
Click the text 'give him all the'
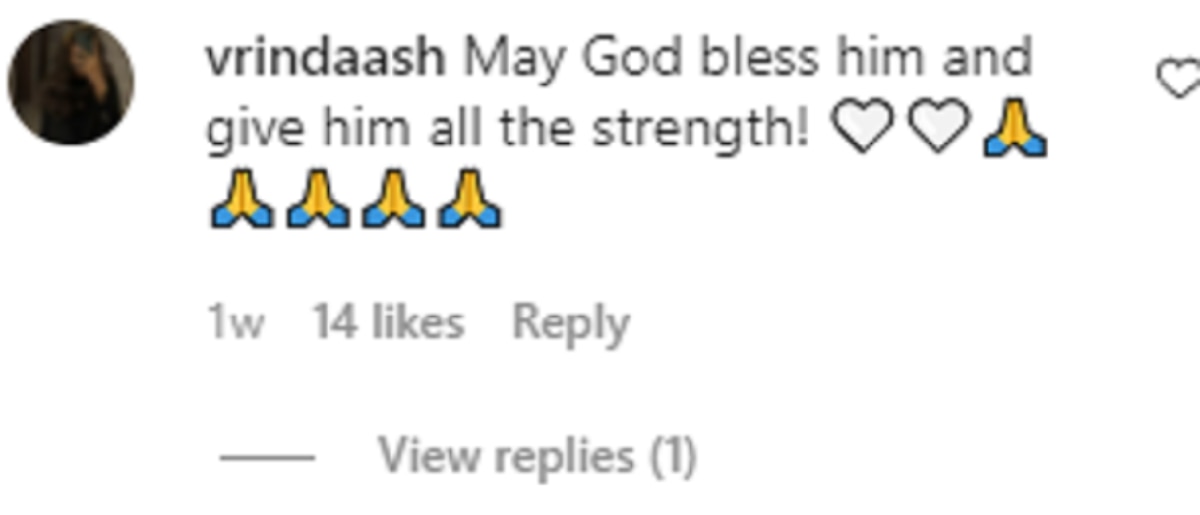(392, 132)
